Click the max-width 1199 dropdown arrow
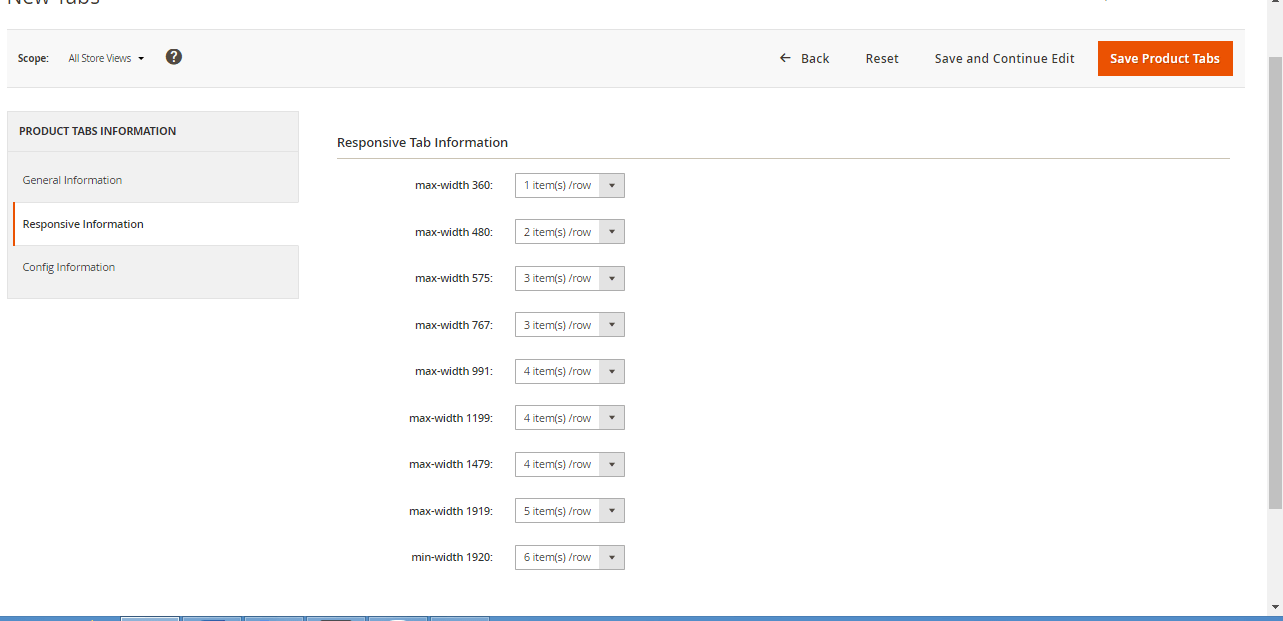1283x621 pixels. [x=611, y=418]
